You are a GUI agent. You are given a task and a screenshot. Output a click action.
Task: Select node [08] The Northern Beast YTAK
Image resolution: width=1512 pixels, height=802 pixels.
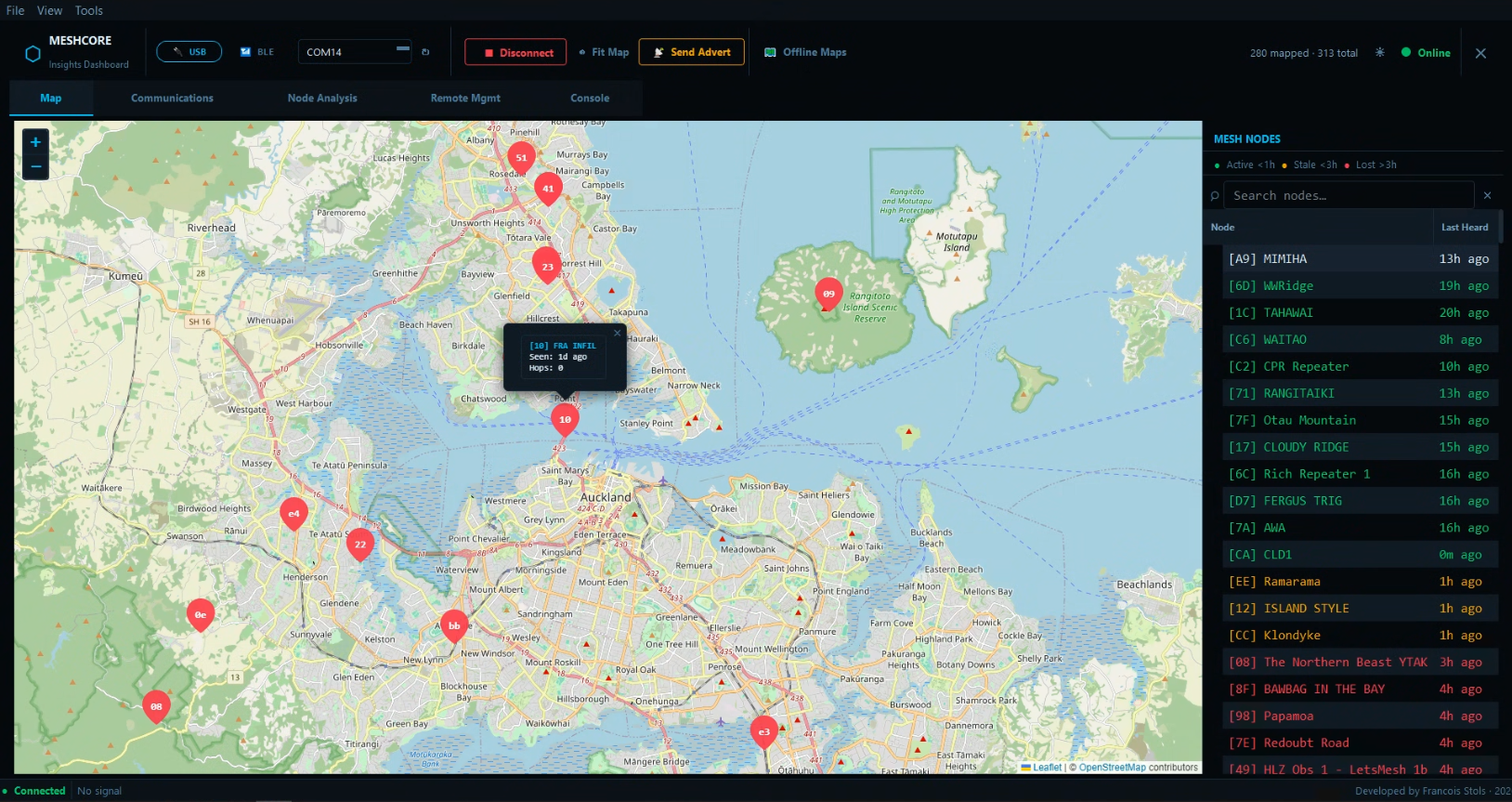(x=1359, y=663)
